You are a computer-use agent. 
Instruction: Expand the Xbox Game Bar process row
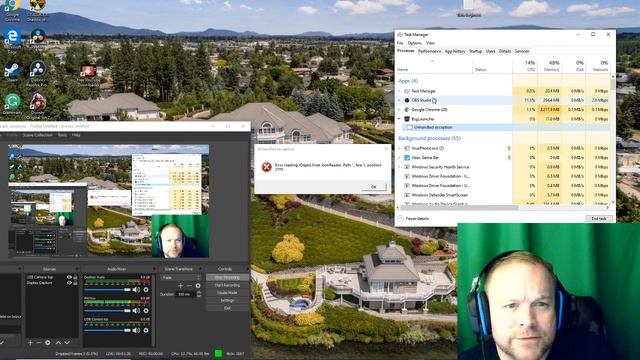(x=399, y=157)
